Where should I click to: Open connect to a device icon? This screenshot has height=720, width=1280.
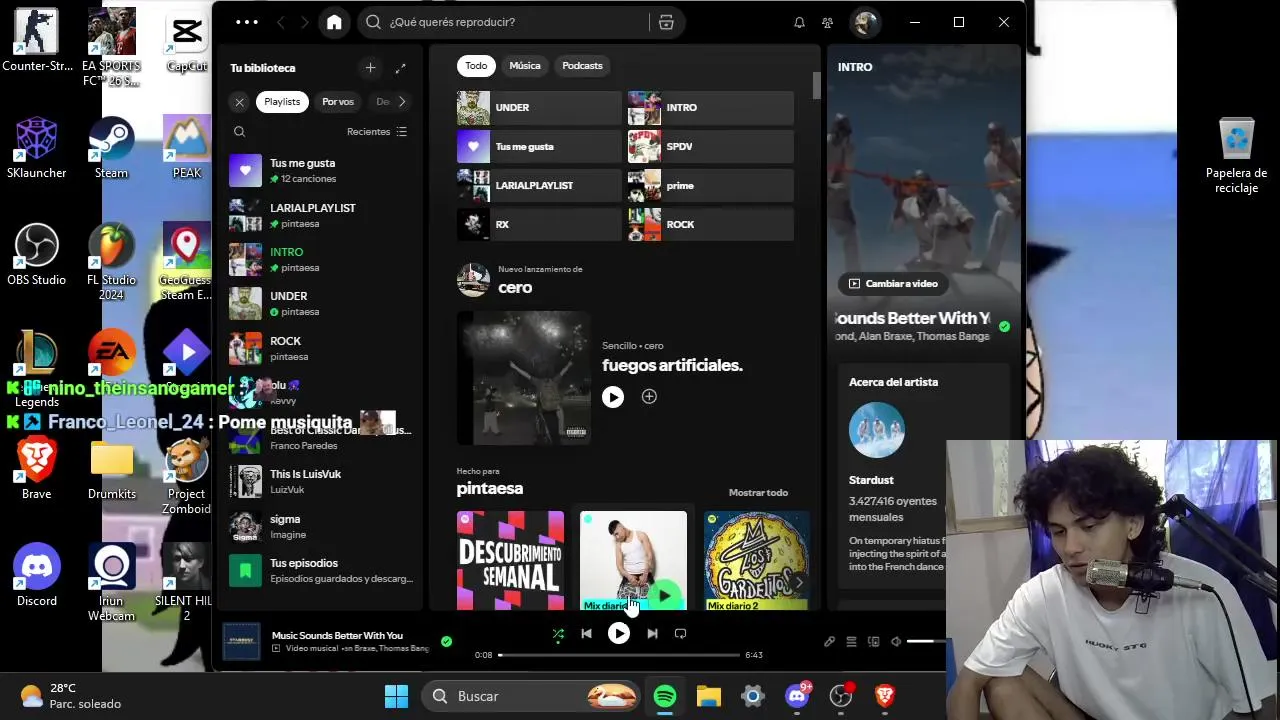(x=873, y=642)
